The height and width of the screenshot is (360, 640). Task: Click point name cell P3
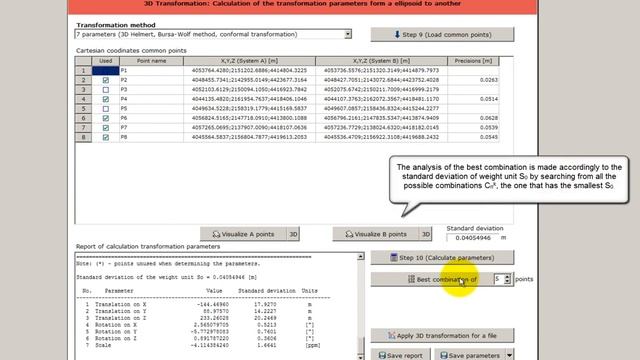(151, 90)
